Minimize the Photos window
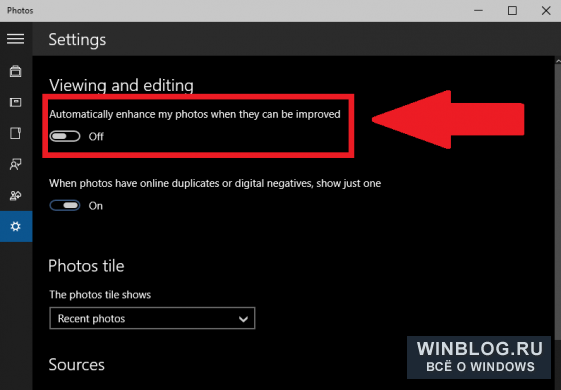The height and width of the screenshot is (390, 561). click(478, 11)
